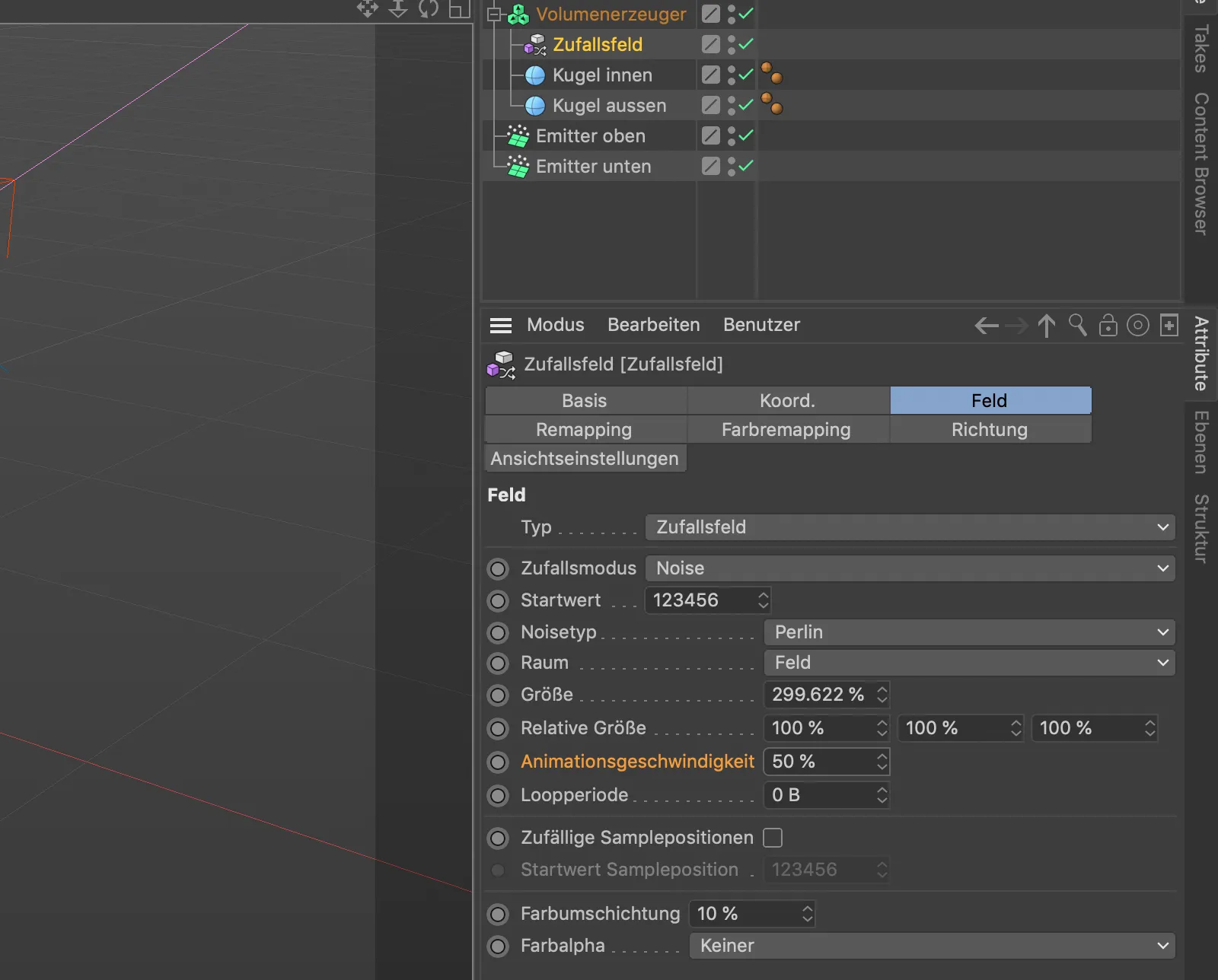Open the Noisetyp Perlin dropdown
Image resolution: width=1218 pixels, height=980 pixels.
[969, 632]
